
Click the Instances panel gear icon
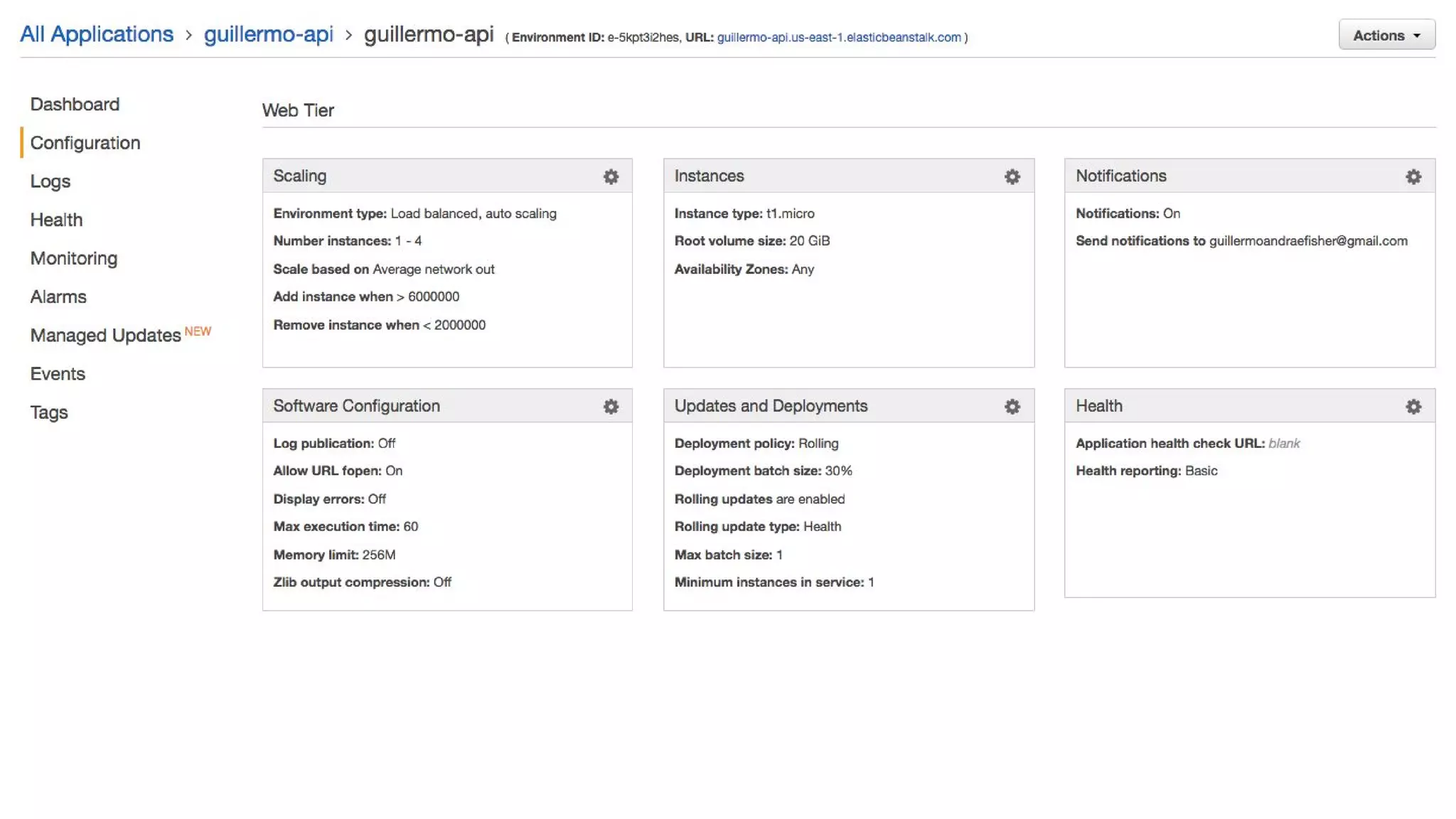[x=1012, y=176]
